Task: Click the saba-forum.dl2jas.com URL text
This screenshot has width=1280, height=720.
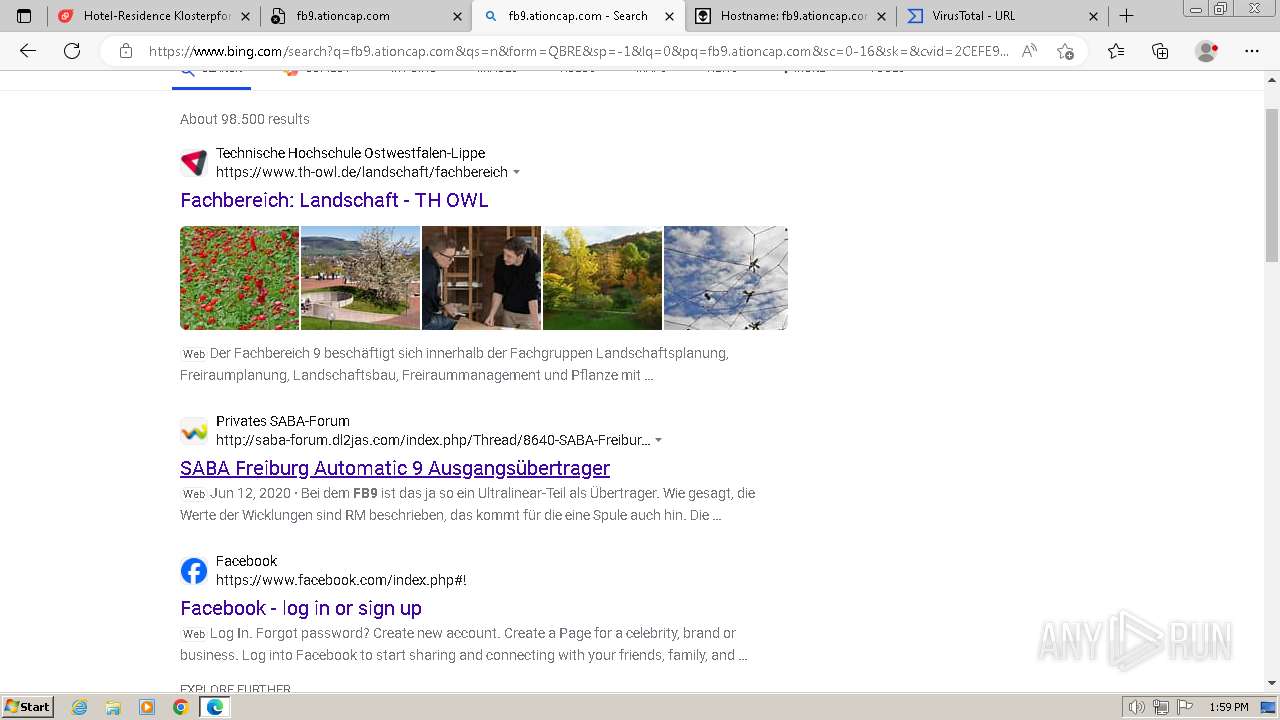Action: pos(433,440)
